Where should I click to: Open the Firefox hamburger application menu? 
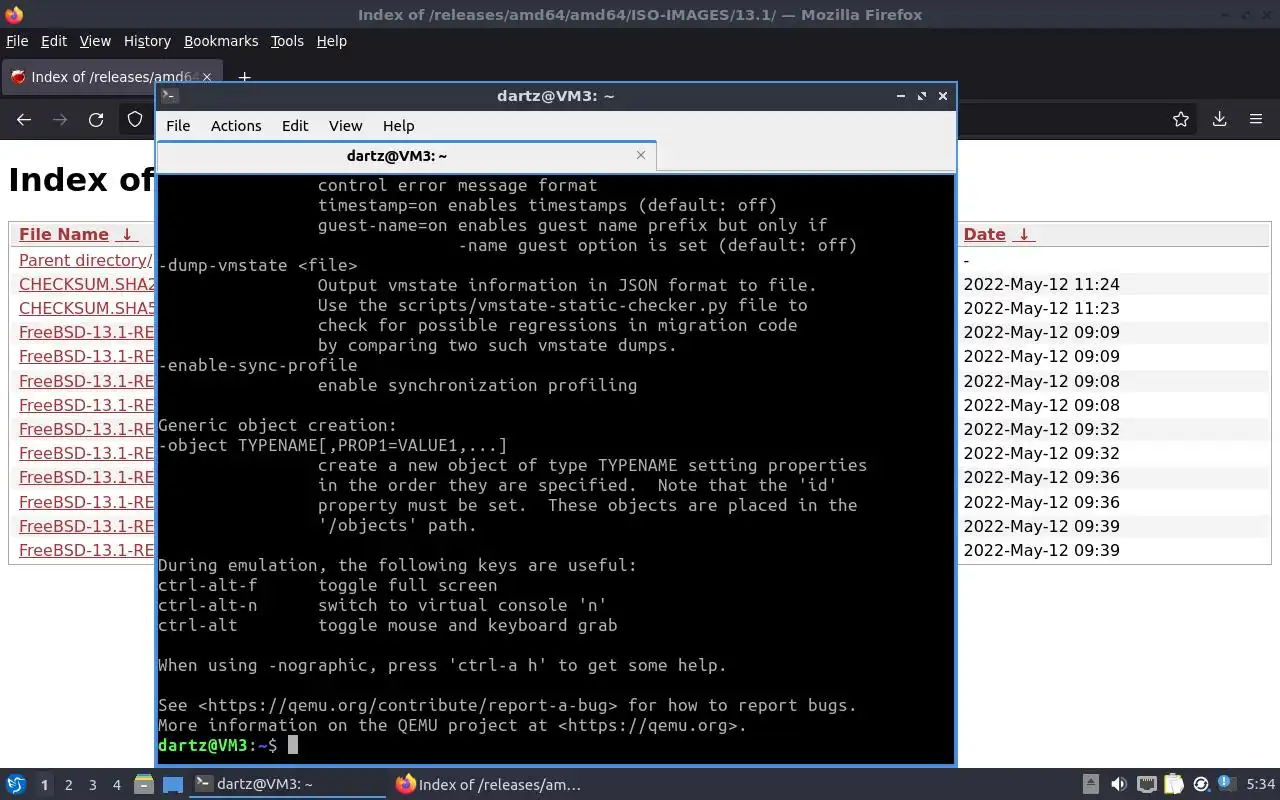1256,119
